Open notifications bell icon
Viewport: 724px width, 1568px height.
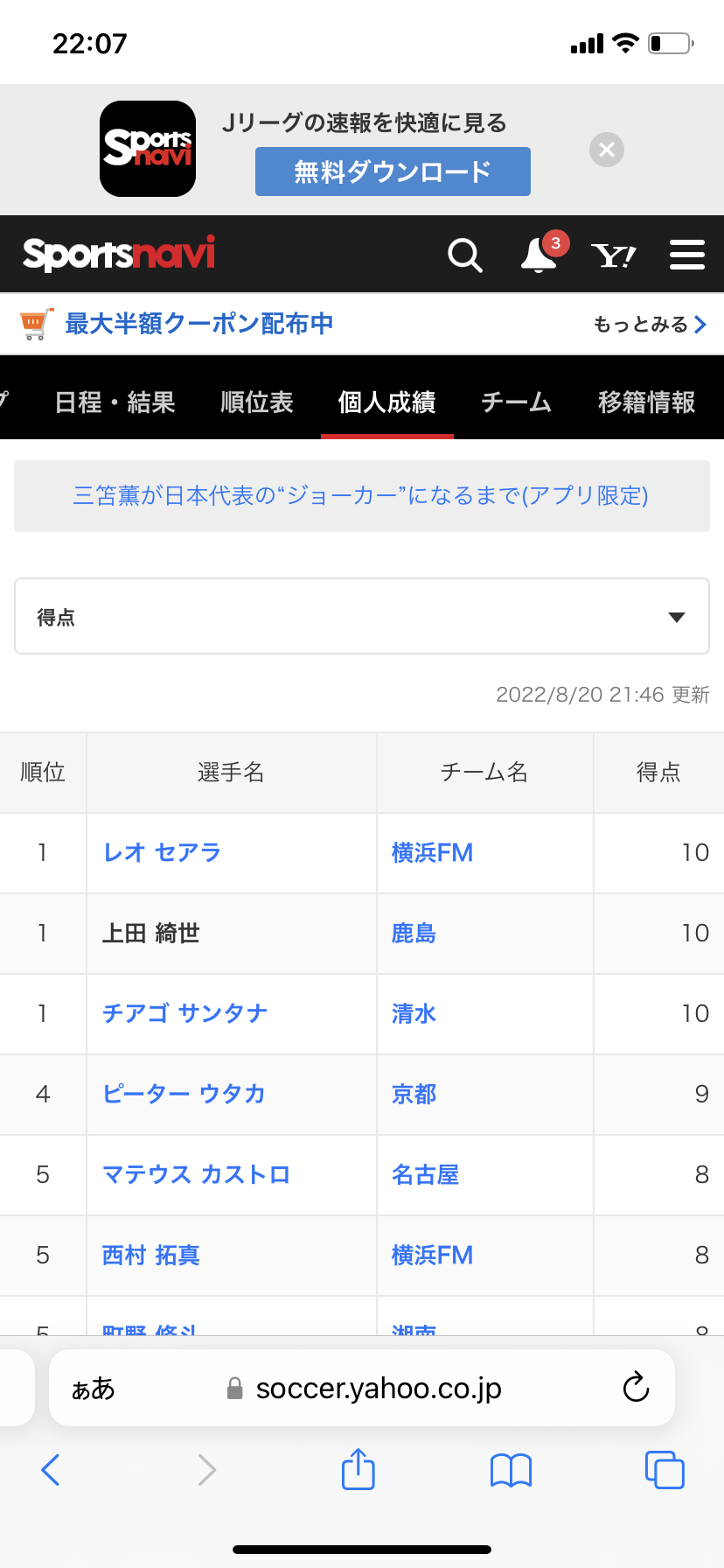pos(539,255)
